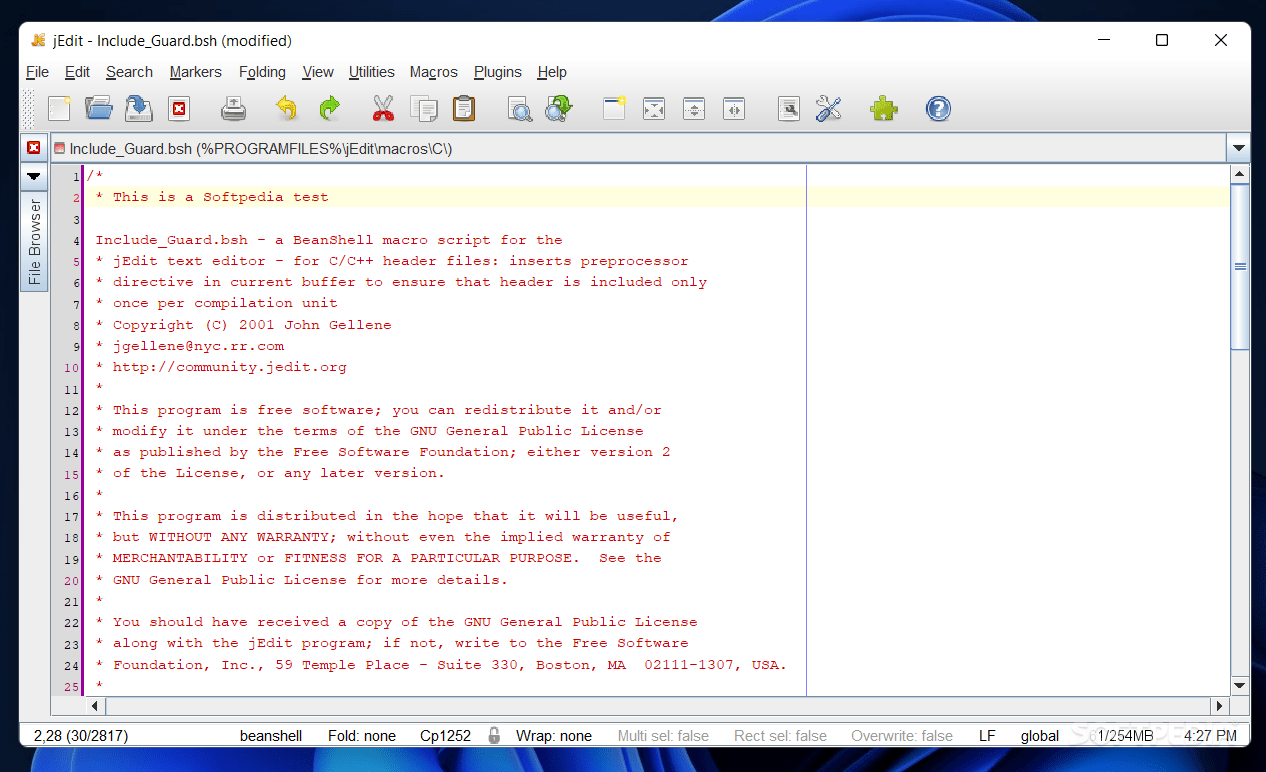Click the Print toolbar icon
This screenshot has width=1266, height=772.
pos(233,108)
